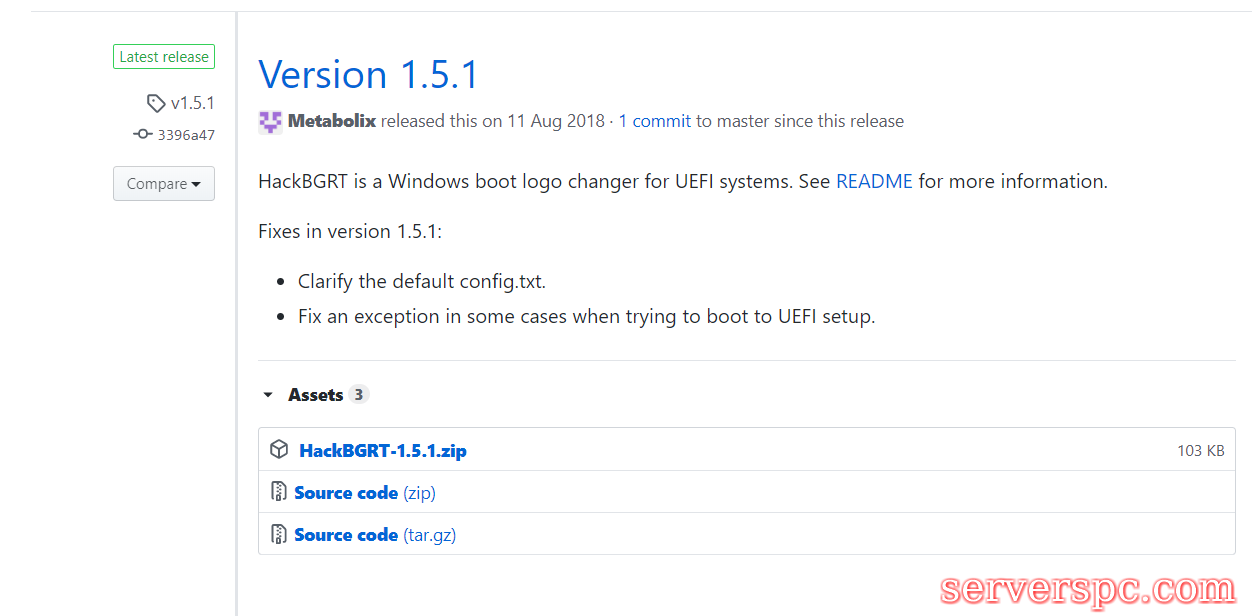Open commit 3396a47
This screenshot has width=1252, height=616.
(186, 135)
